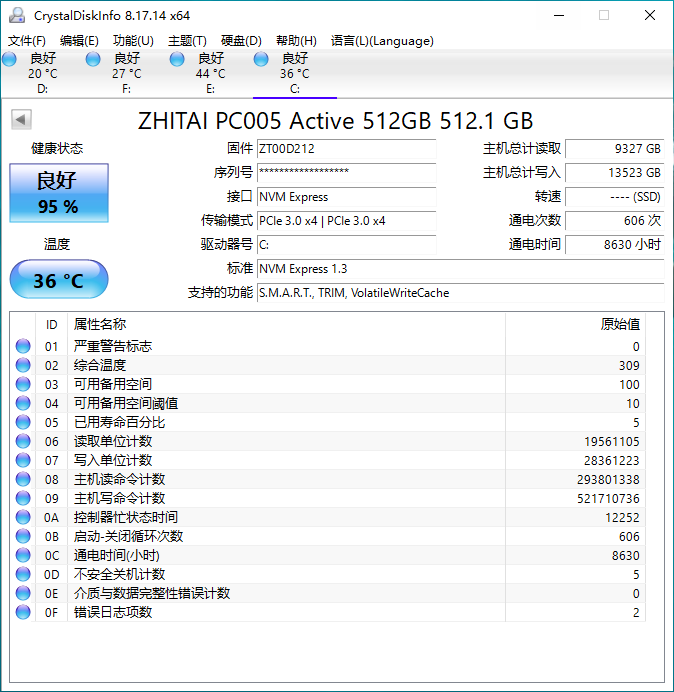Click status orb beside 已用寿命百分比 attribute
The height and width of the screenshot is (692, 674).
point(23,422)
